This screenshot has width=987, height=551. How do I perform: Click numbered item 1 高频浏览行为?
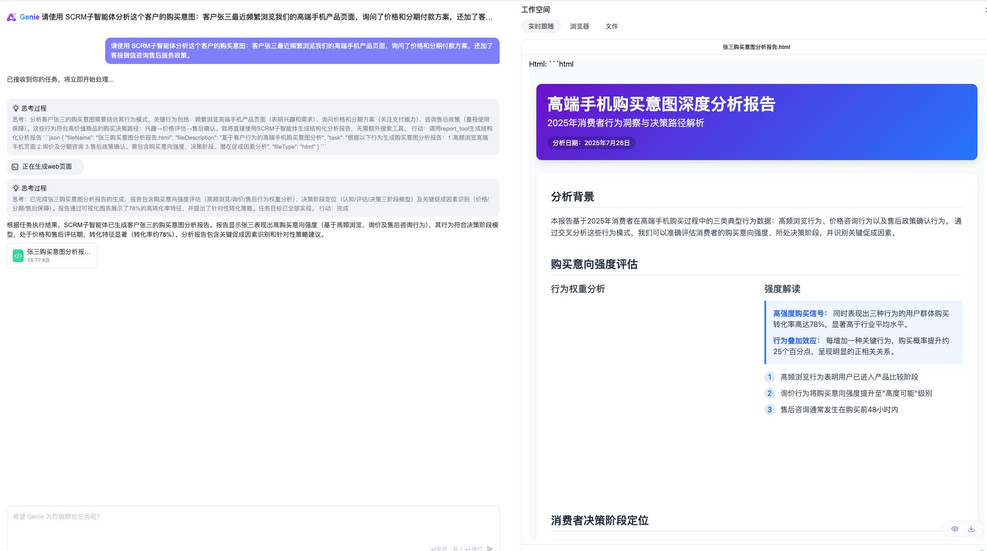tap(842, 377)
